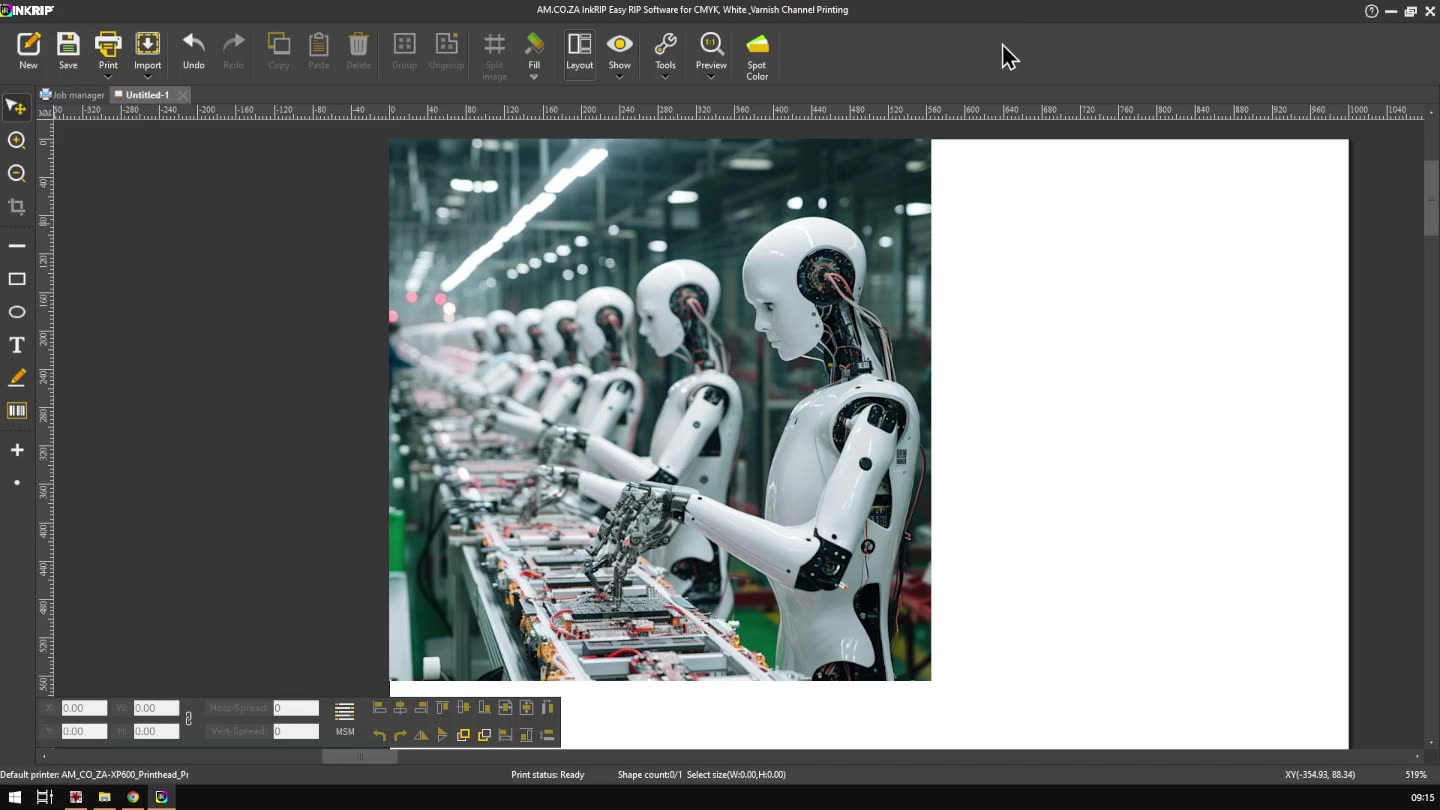The height and width of the screenshot is (810, 1440).
Task: Choose the Ellipse shape tool
Action: tap(17, 312)
